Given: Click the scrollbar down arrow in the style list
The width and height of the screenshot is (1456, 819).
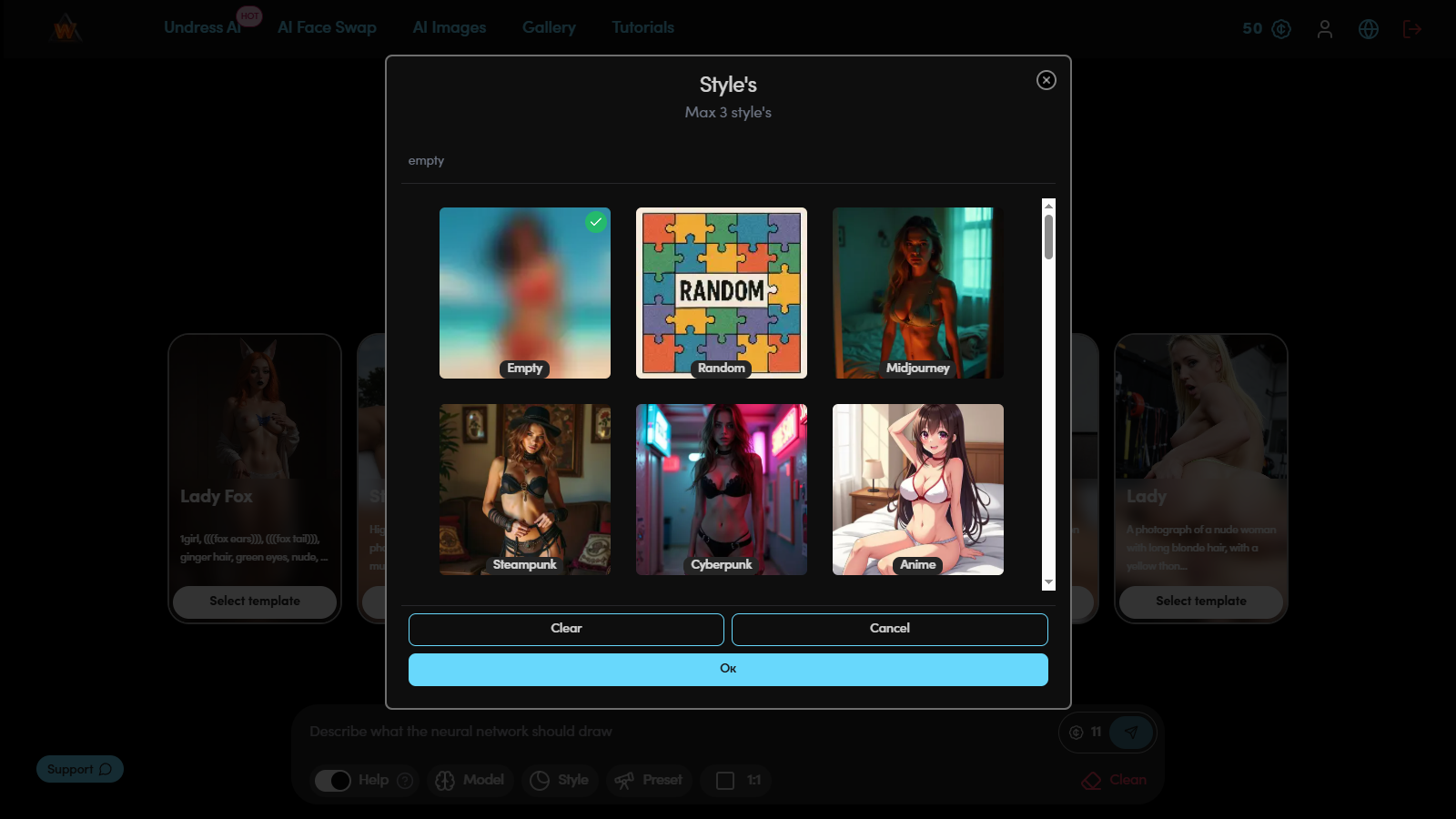Looking at the screenshot, I should pos(1048,582).
